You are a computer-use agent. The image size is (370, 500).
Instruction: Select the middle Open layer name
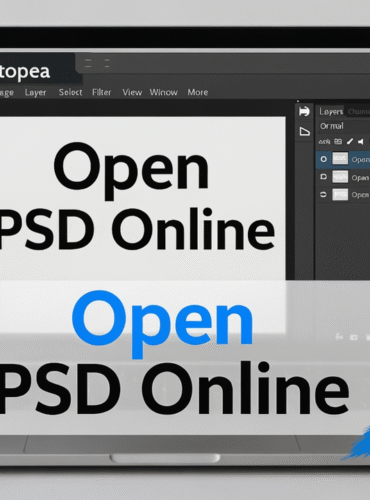click(x=360, y=178)
